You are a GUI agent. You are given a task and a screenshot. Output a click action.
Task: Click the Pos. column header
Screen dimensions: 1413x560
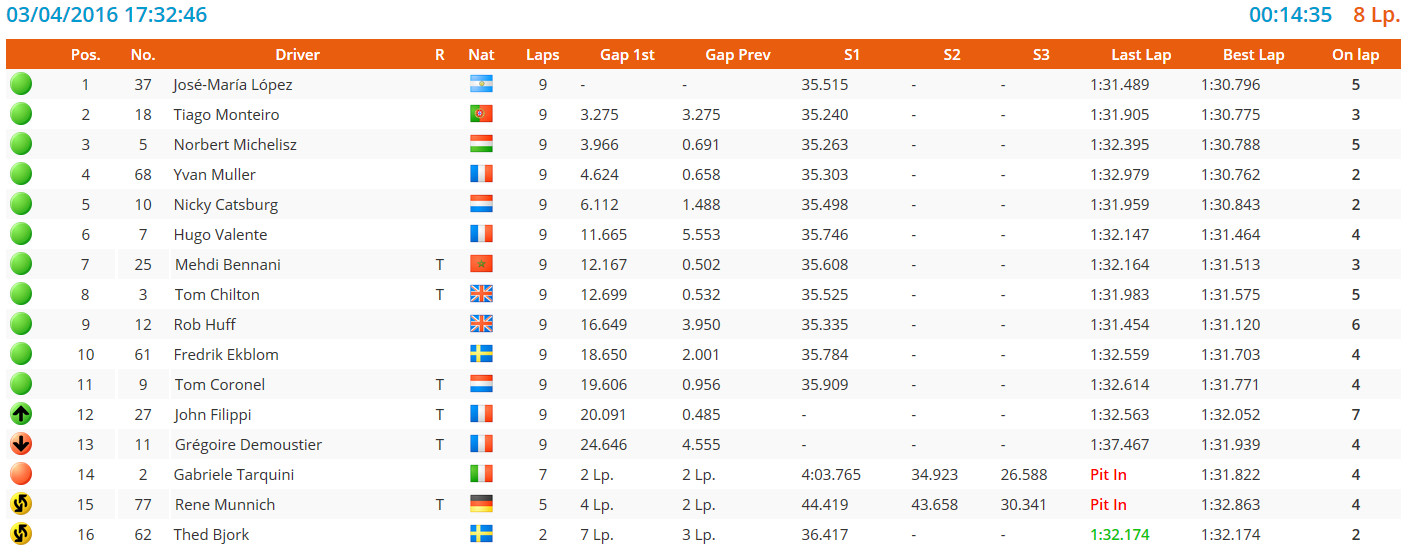[85, 55]
